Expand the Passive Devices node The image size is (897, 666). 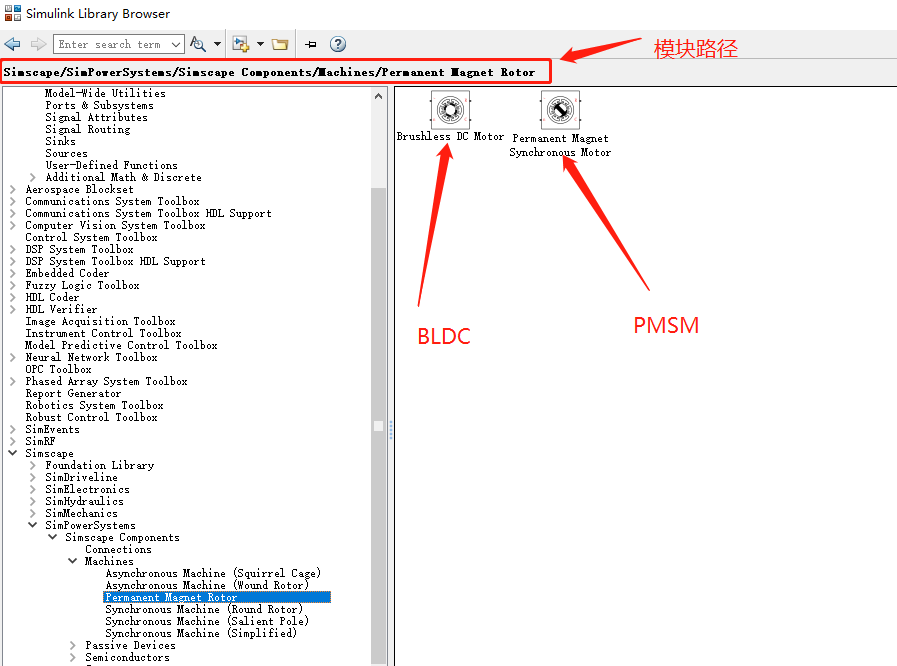click(73, 646)
